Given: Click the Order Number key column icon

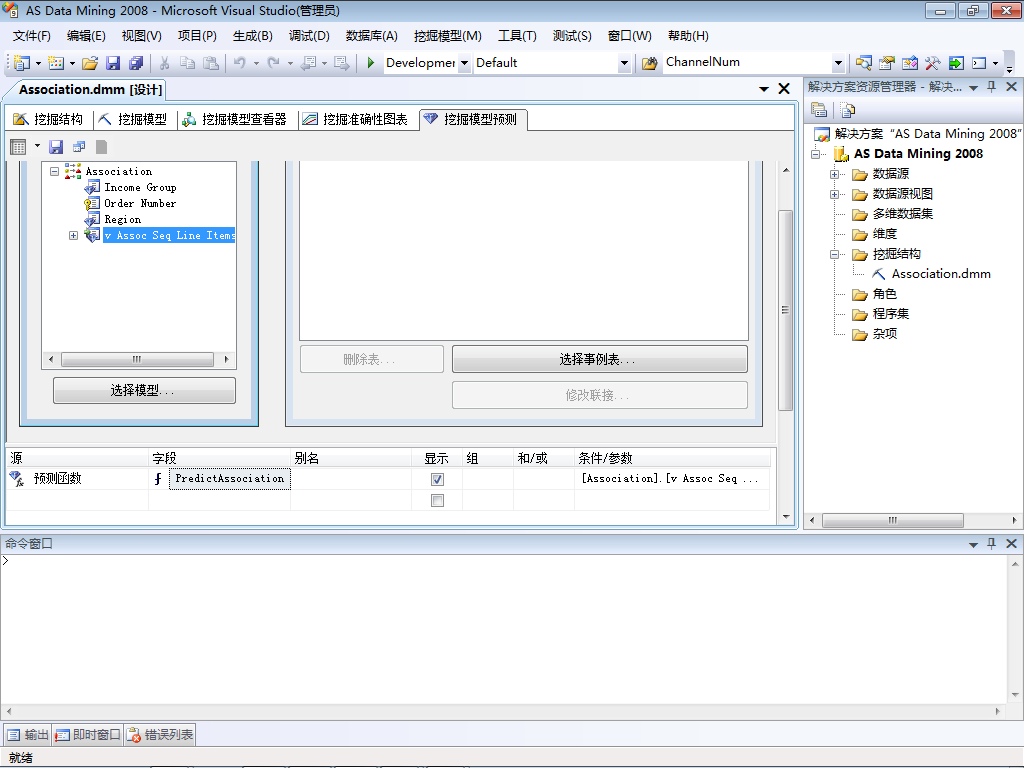Looking at the screenshot, I should 91,203.
